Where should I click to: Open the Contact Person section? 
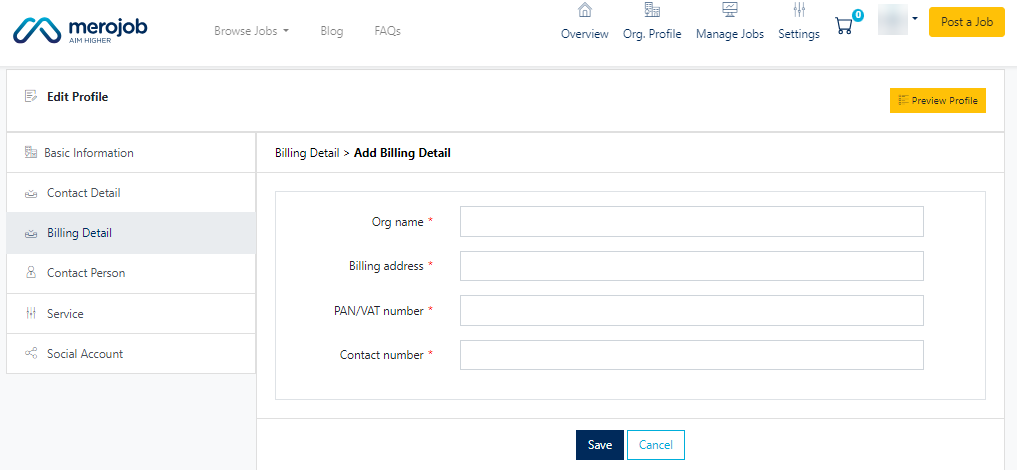click(86, 273)
